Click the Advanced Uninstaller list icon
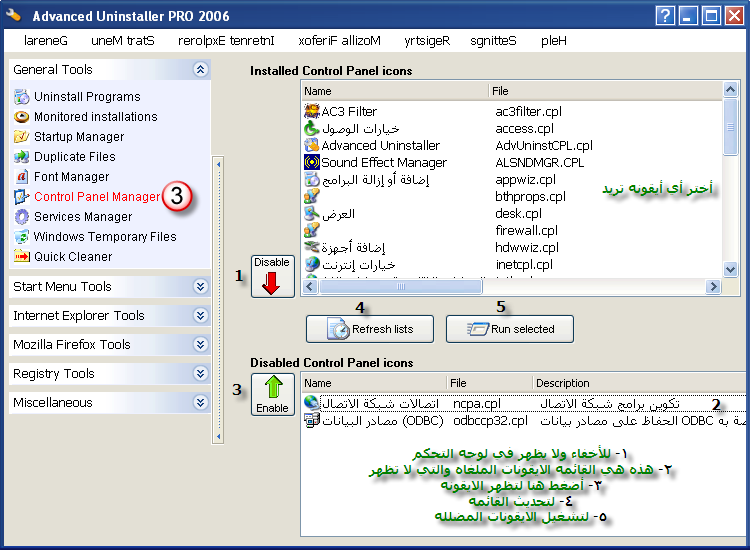Viewport: 750px width, 550px height. (x=312, y=145)
